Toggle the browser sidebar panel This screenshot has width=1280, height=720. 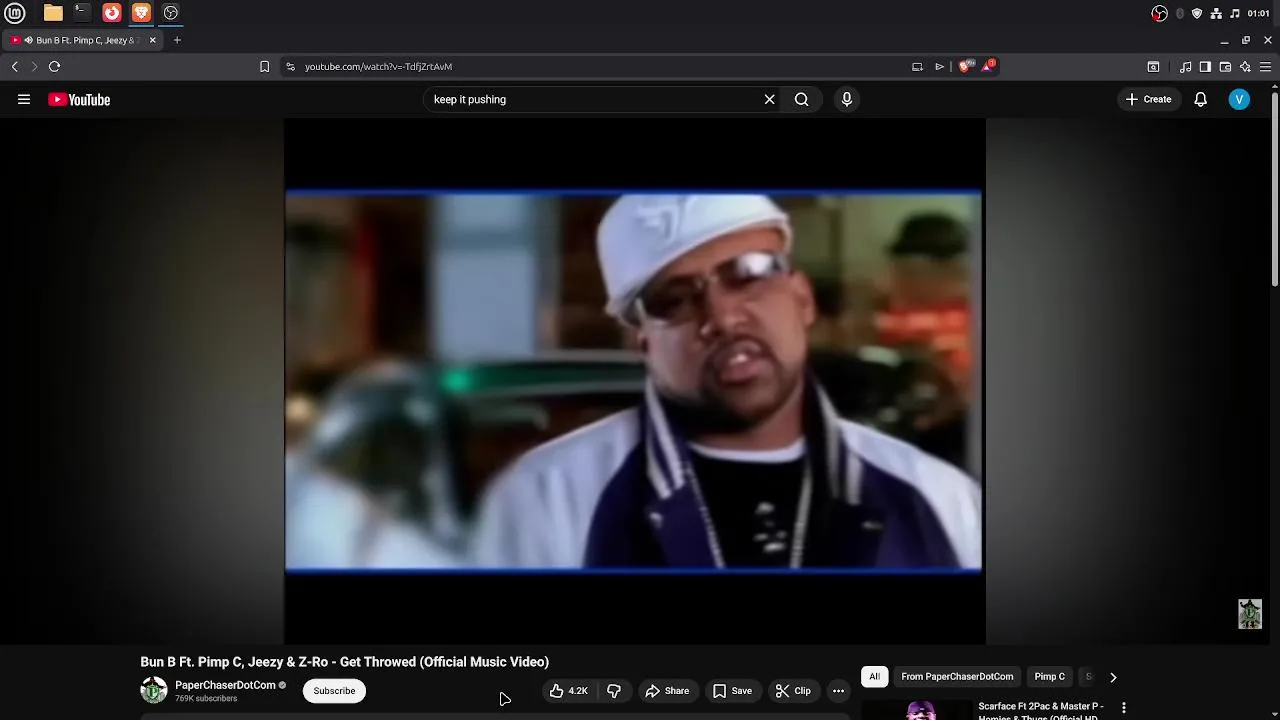click(1205, 67)
